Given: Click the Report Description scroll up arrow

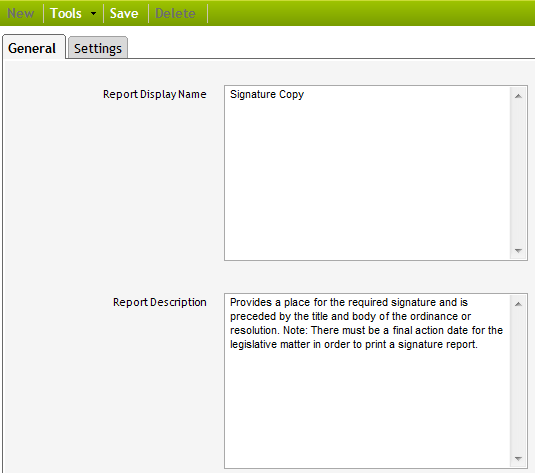Looking at the screenshot, I should [518, 304].
